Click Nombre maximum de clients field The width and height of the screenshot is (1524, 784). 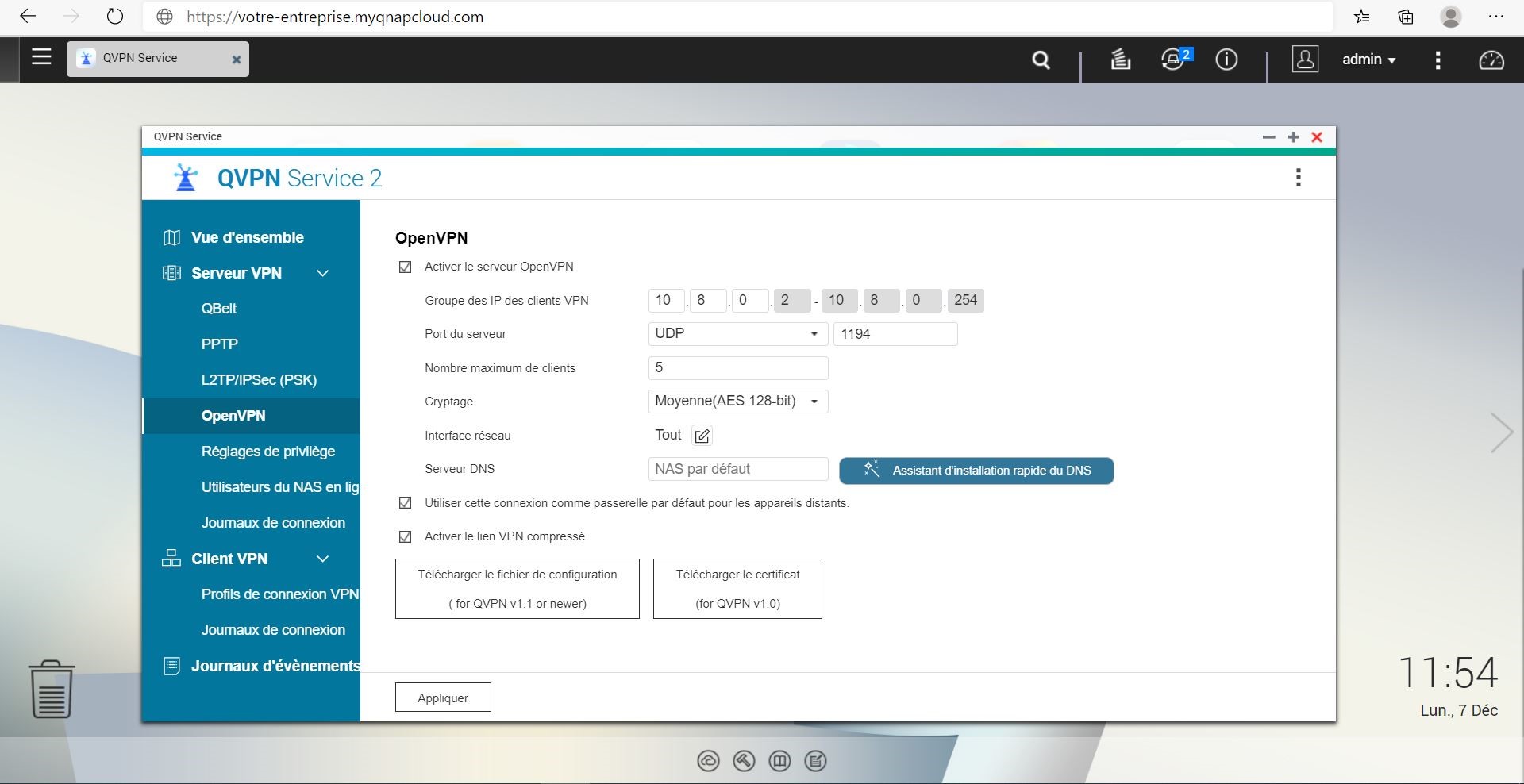click(738, 368)
